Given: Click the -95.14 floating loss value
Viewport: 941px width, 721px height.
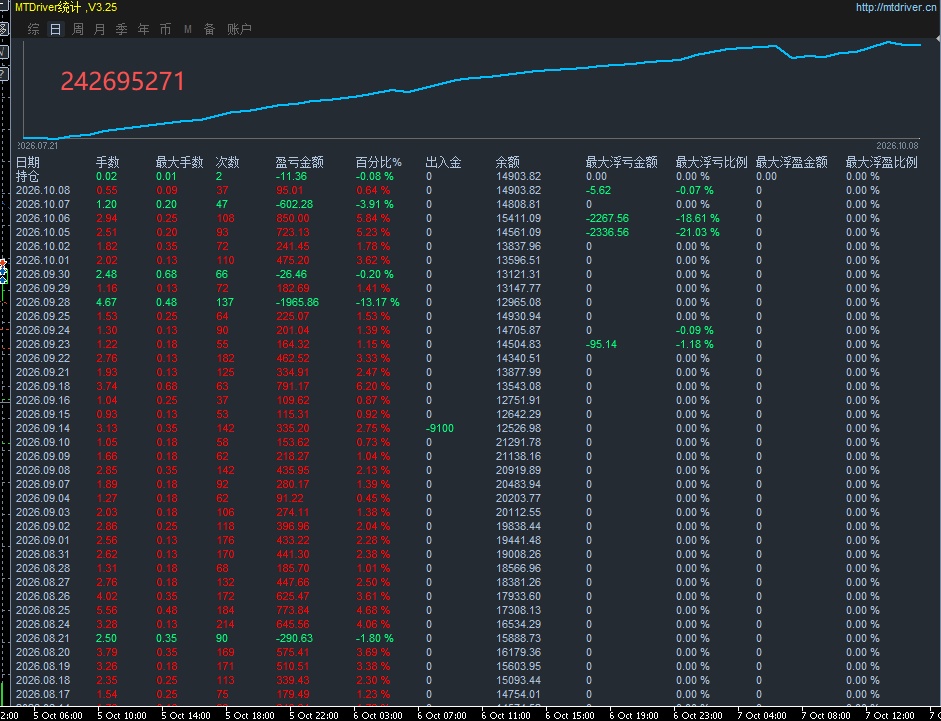Looking at the screenshot, I should coord(601,344).
